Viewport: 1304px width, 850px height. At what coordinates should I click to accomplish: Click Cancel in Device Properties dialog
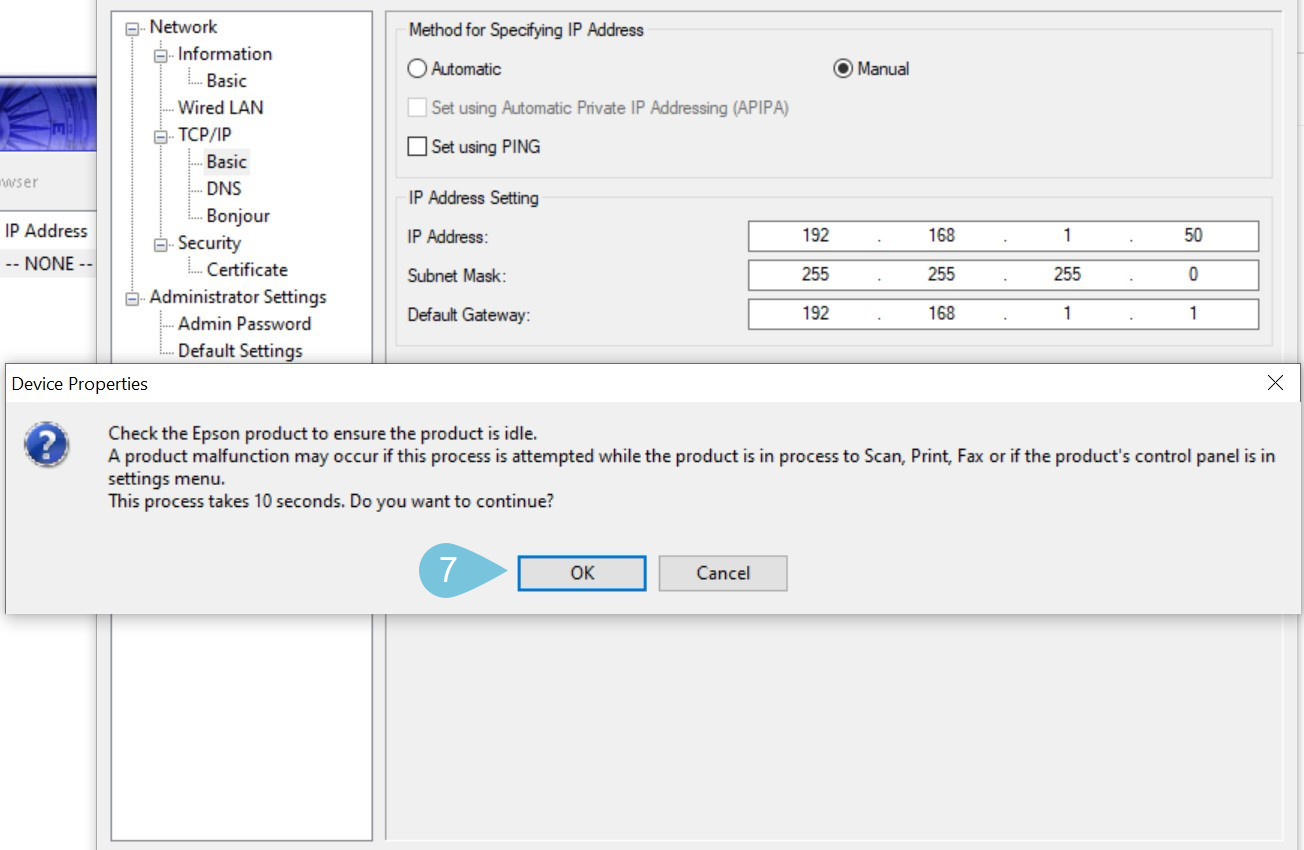pyautogui.click(x=722, y=573)
